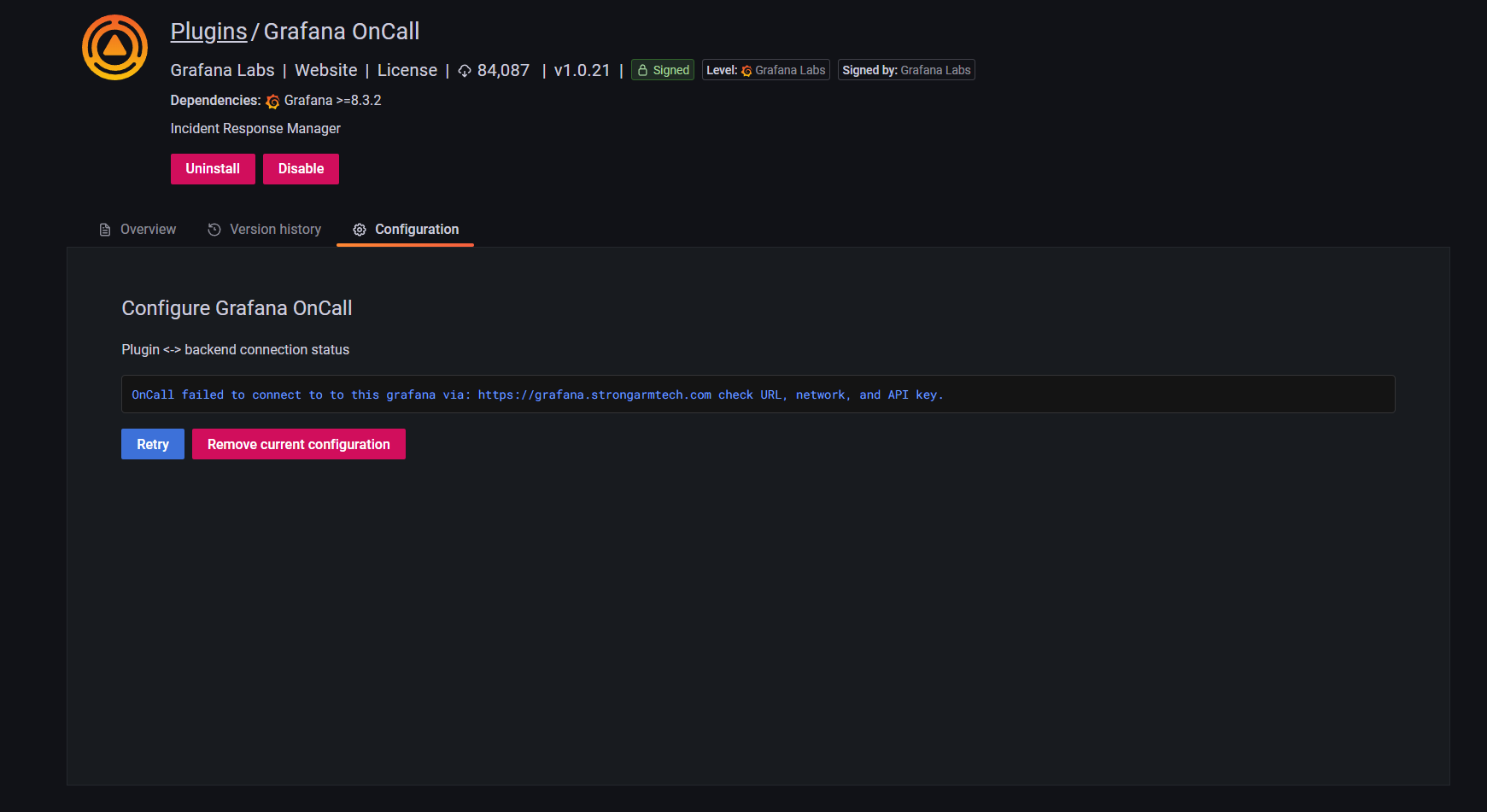
Task: Click the download count cloud icon
Action: (465, 71)
